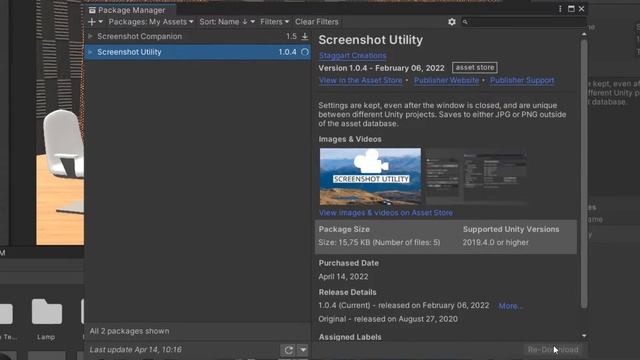The image size is (640, 360).
Task: Open View in the Asset Store link
Action: click(361, 80)
